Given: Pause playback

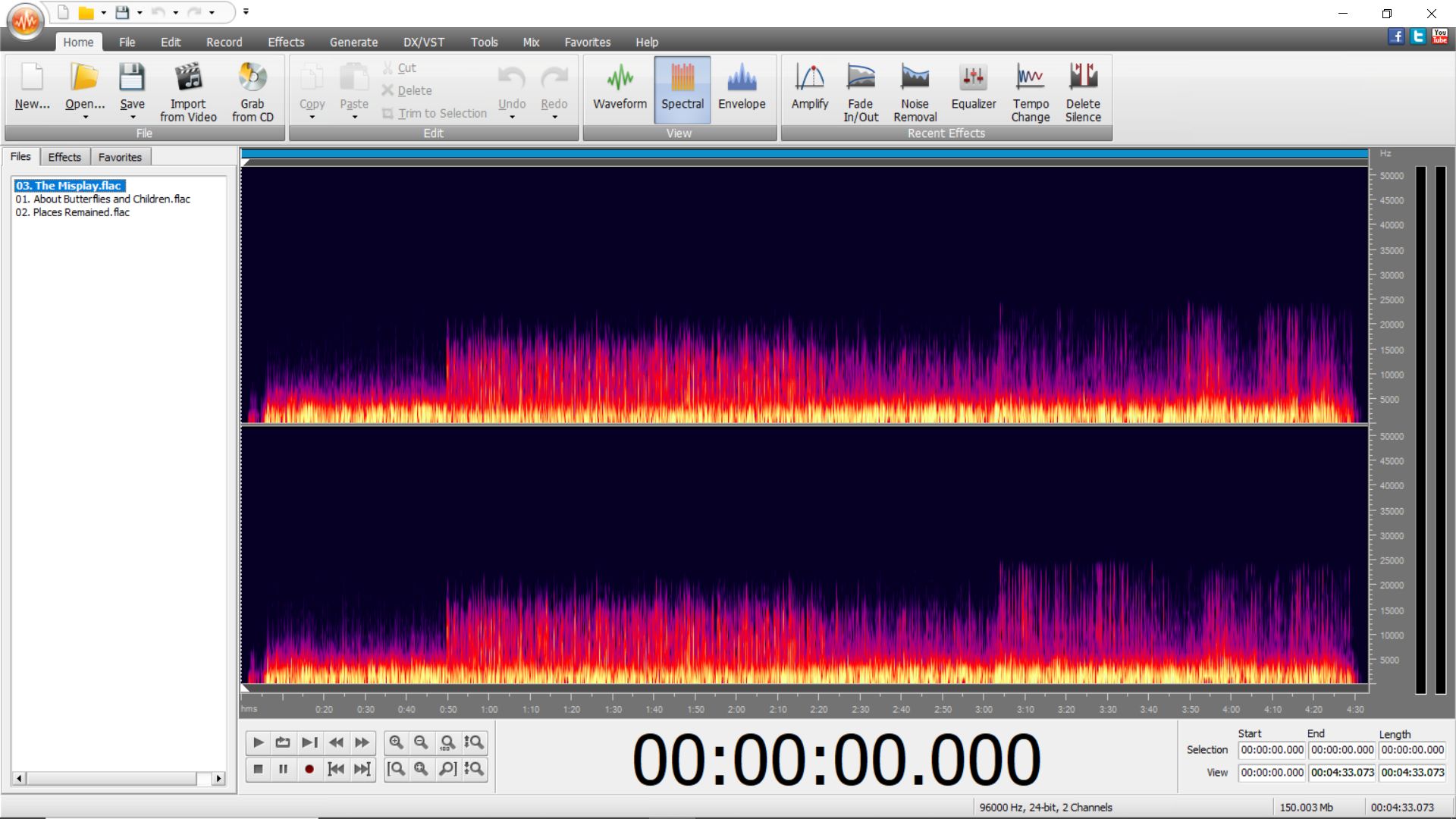Looking at the screenshot, I should [x=283, y=769].
